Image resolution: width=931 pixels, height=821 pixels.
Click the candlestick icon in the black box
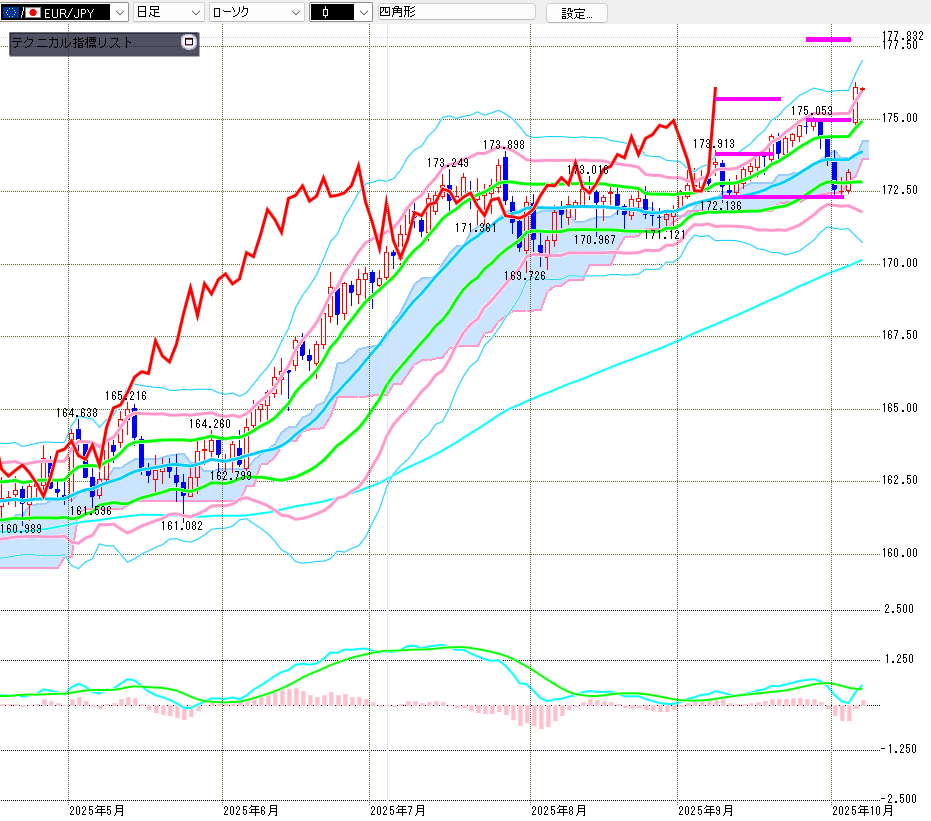(328, 13)
